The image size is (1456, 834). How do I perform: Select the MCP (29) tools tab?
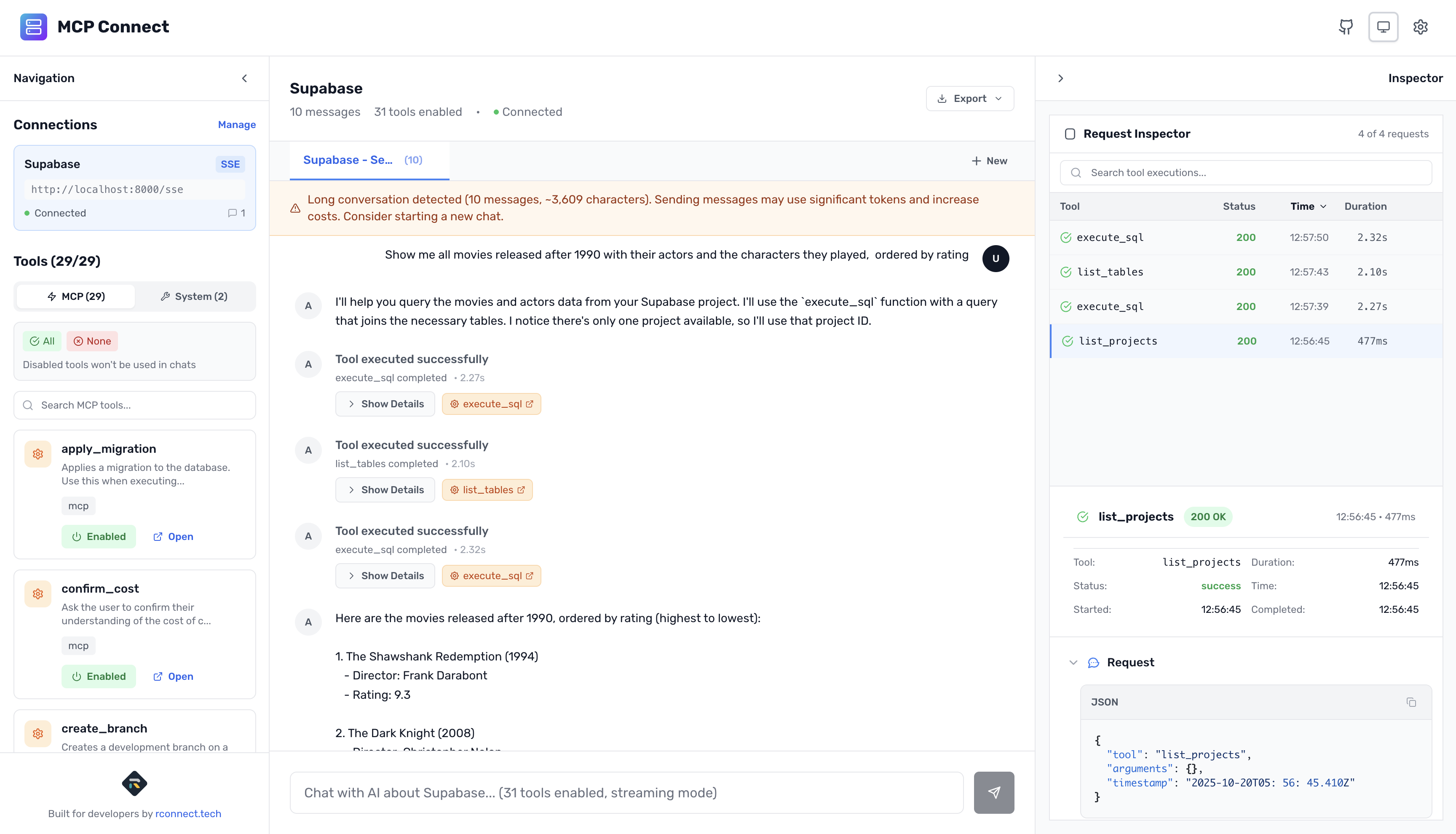pyautogui.click(x=75, y=296)
